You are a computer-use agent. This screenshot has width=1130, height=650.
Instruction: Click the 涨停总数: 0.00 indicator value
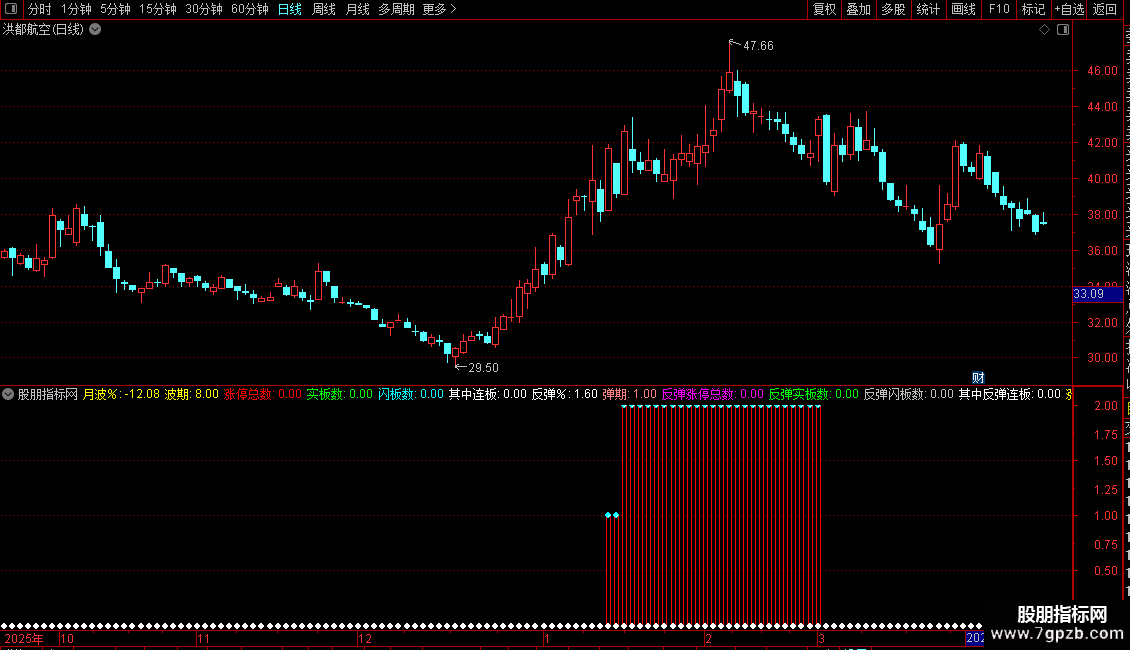262,394
